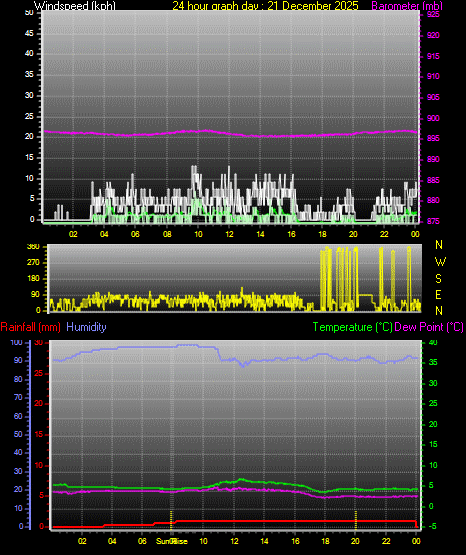Image resolution: width=466 pixels, height=555 pixels.
Task: Click the "14" hour label under the temperature graph
Action: pyautogui.click(x=264, y=541)
